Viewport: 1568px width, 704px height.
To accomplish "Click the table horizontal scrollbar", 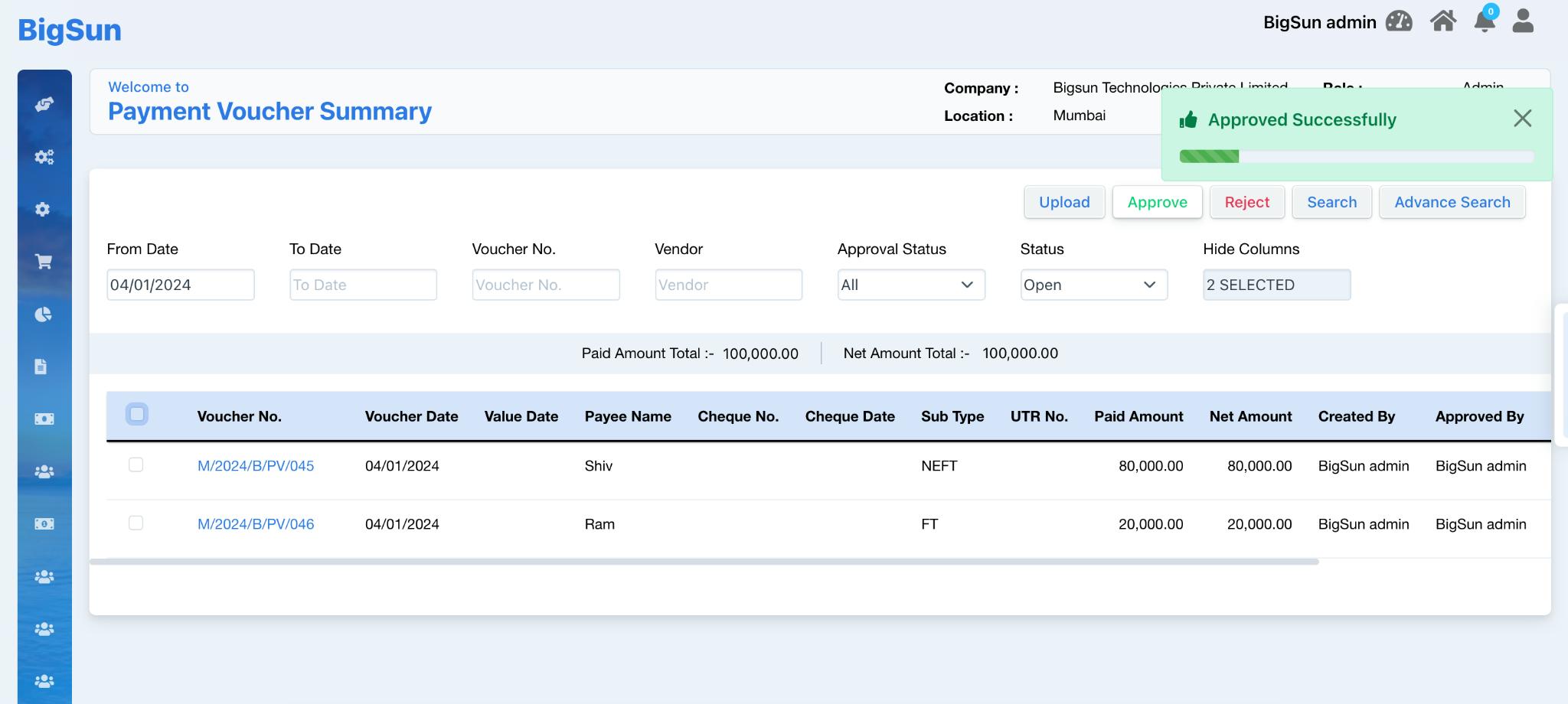I will click(x=704, y=562).
